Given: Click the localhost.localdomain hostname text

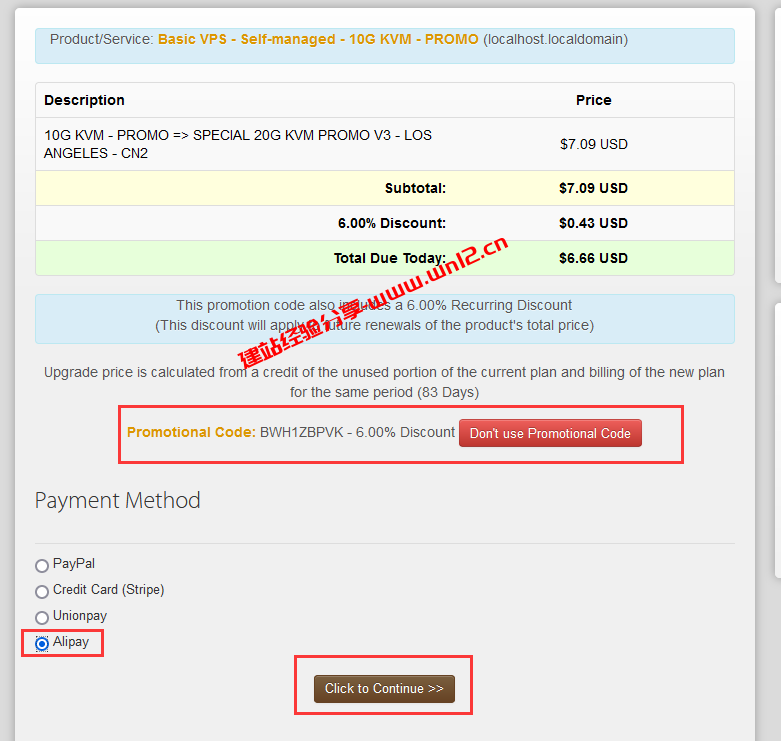Looking at the screenshot, I should click(555, 40).
